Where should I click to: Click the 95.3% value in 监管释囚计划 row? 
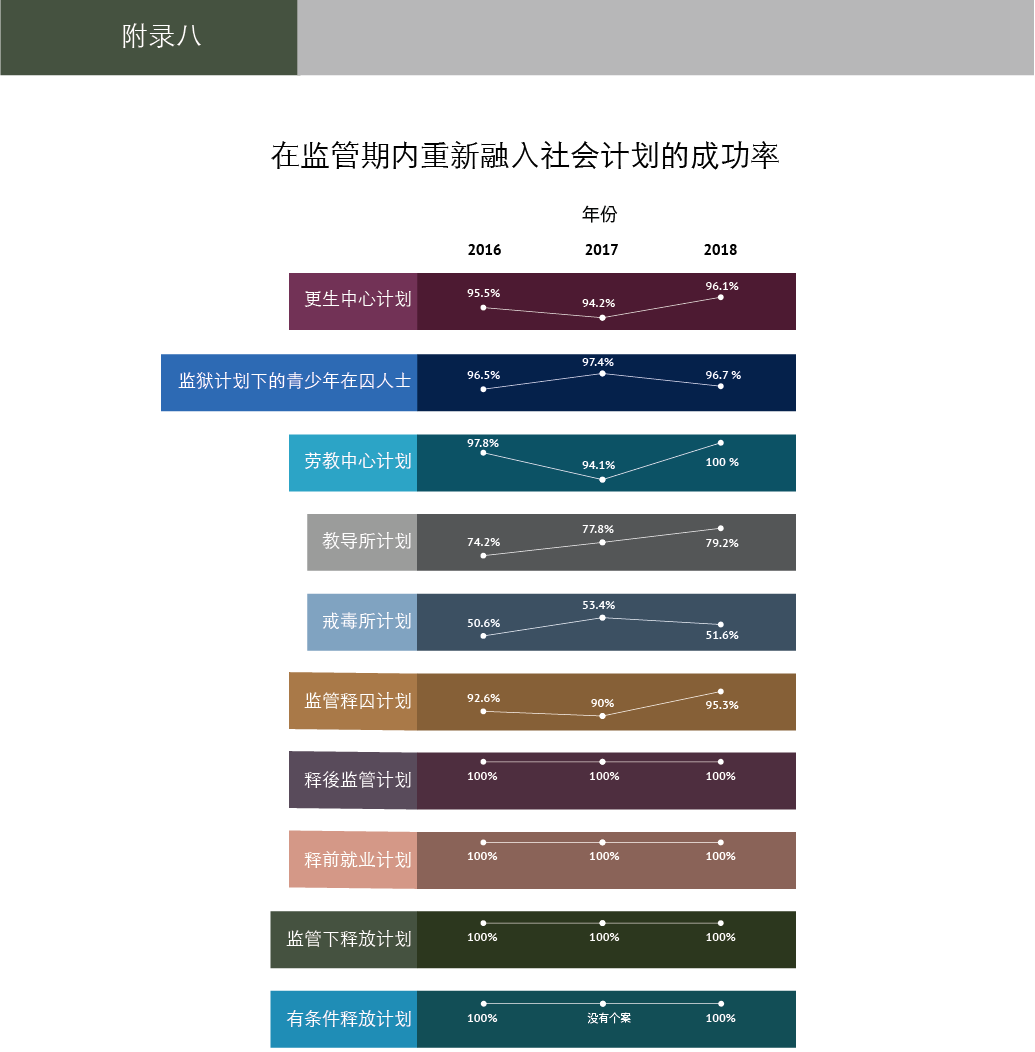720,705
